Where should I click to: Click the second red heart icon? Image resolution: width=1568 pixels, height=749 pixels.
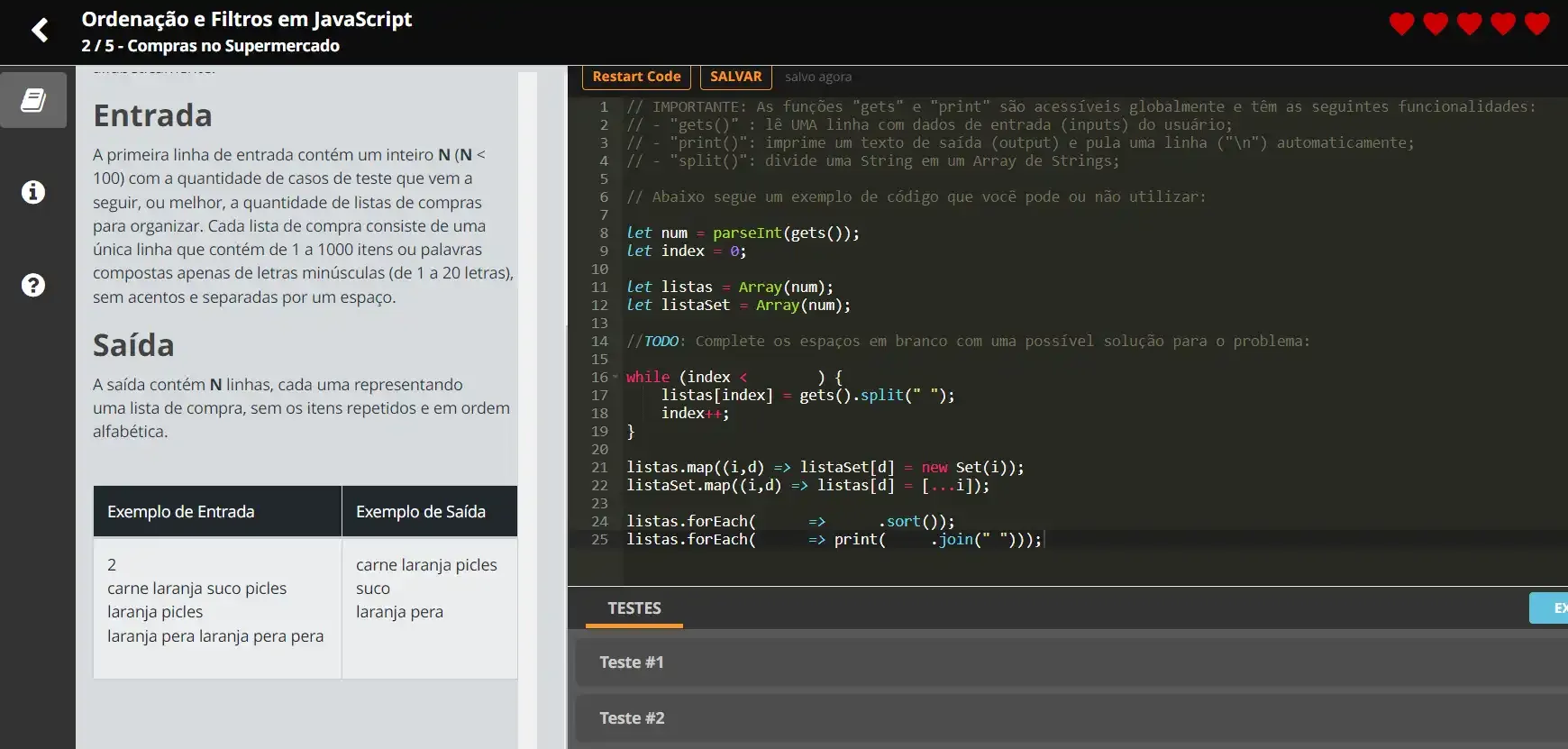[1436, 24]
